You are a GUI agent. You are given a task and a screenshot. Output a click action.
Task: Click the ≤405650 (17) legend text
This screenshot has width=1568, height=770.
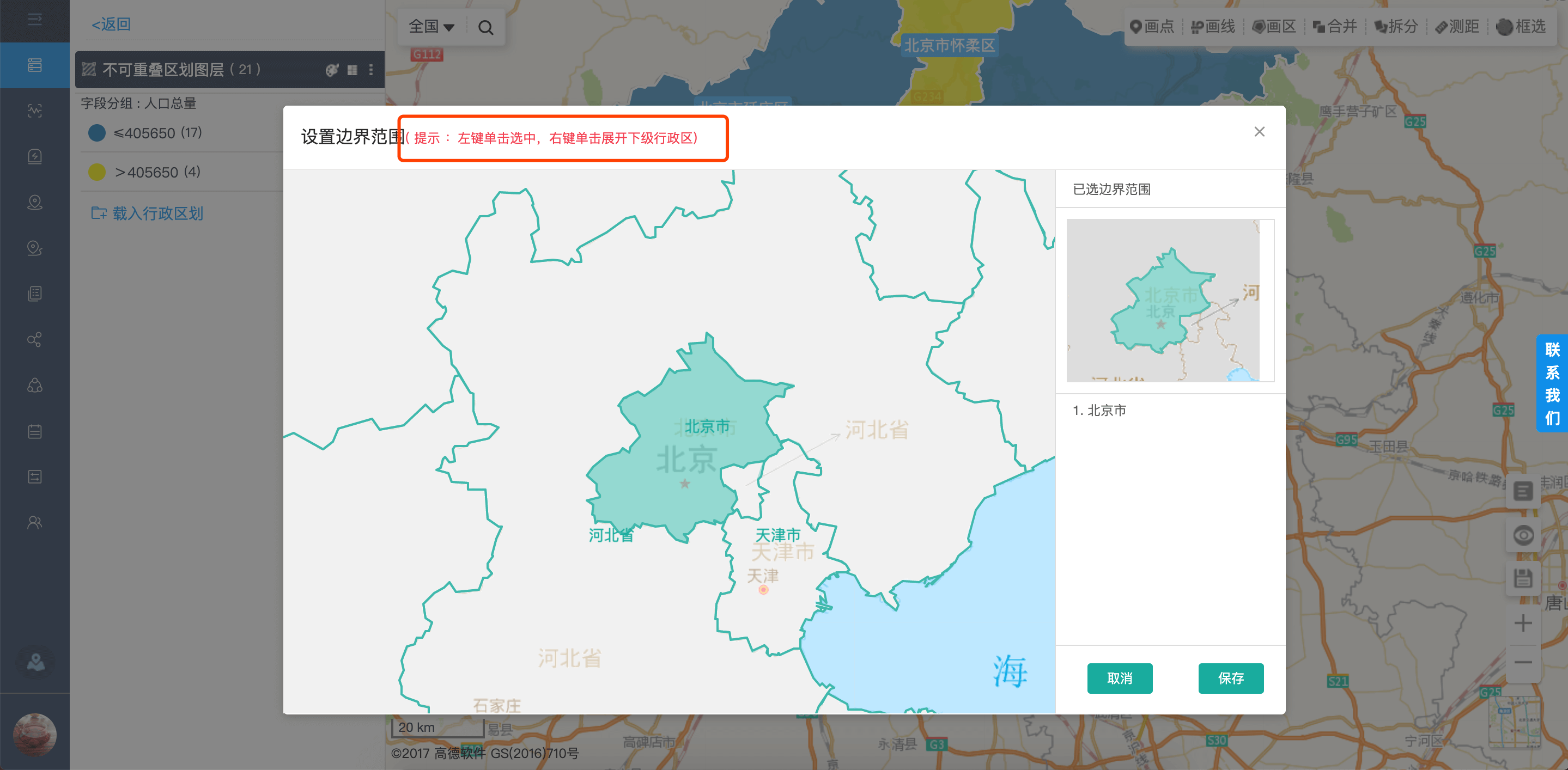click(x=157, y=133)
